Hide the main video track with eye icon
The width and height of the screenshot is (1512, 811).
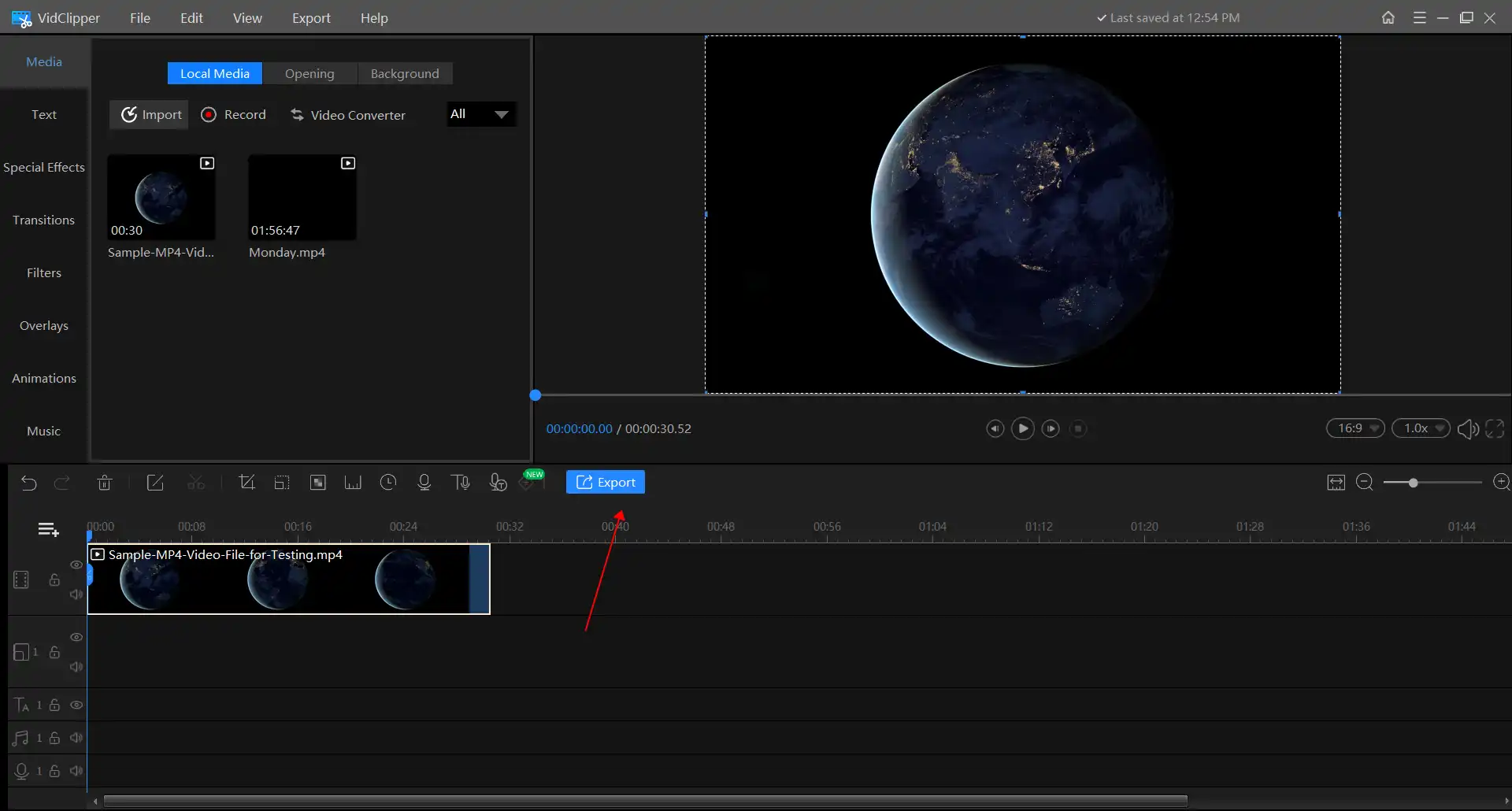[76, 565]
